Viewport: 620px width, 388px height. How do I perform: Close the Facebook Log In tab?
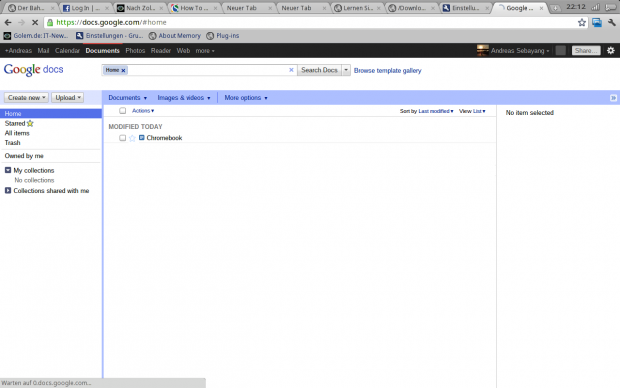click(106, 8)
